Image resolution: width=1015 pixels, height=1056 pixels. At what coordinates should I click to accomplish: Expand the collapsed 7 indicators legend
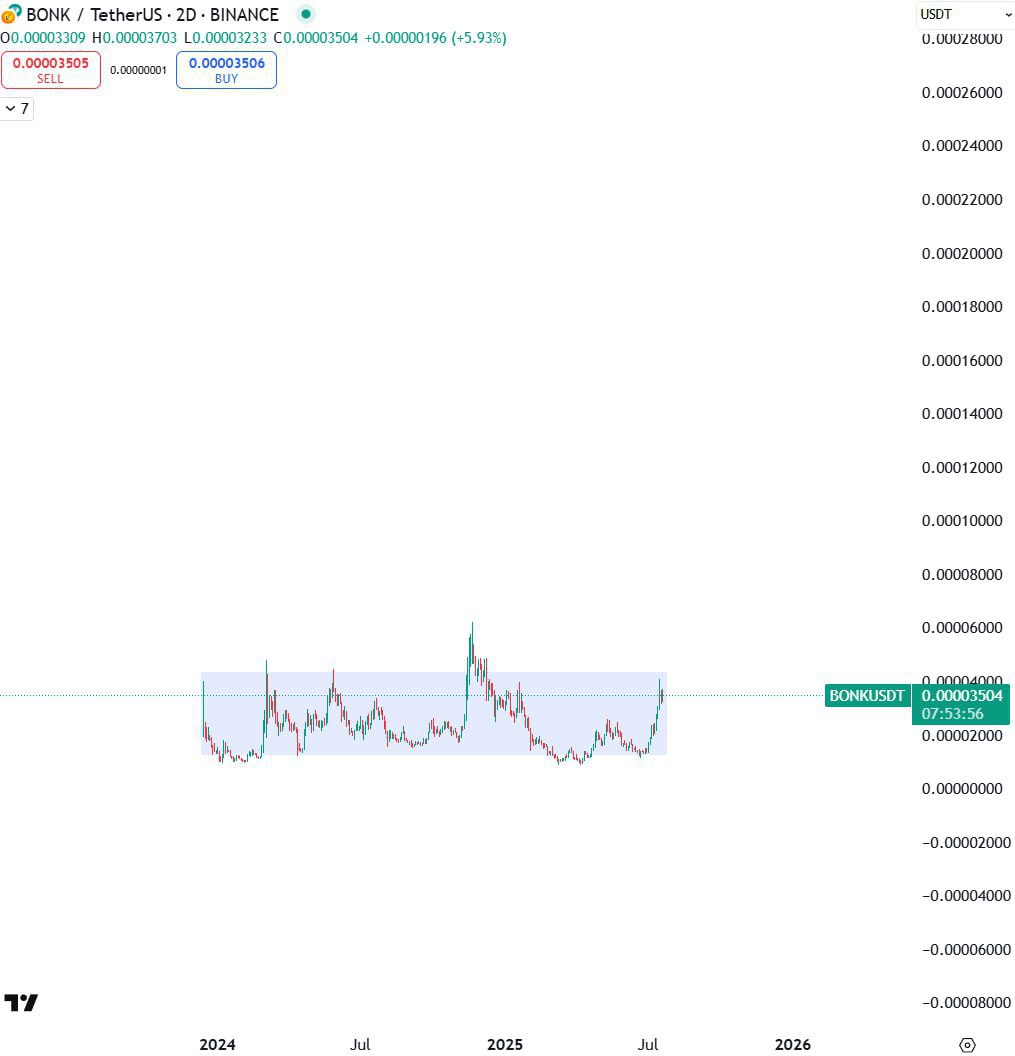click(x=17, y=108)
